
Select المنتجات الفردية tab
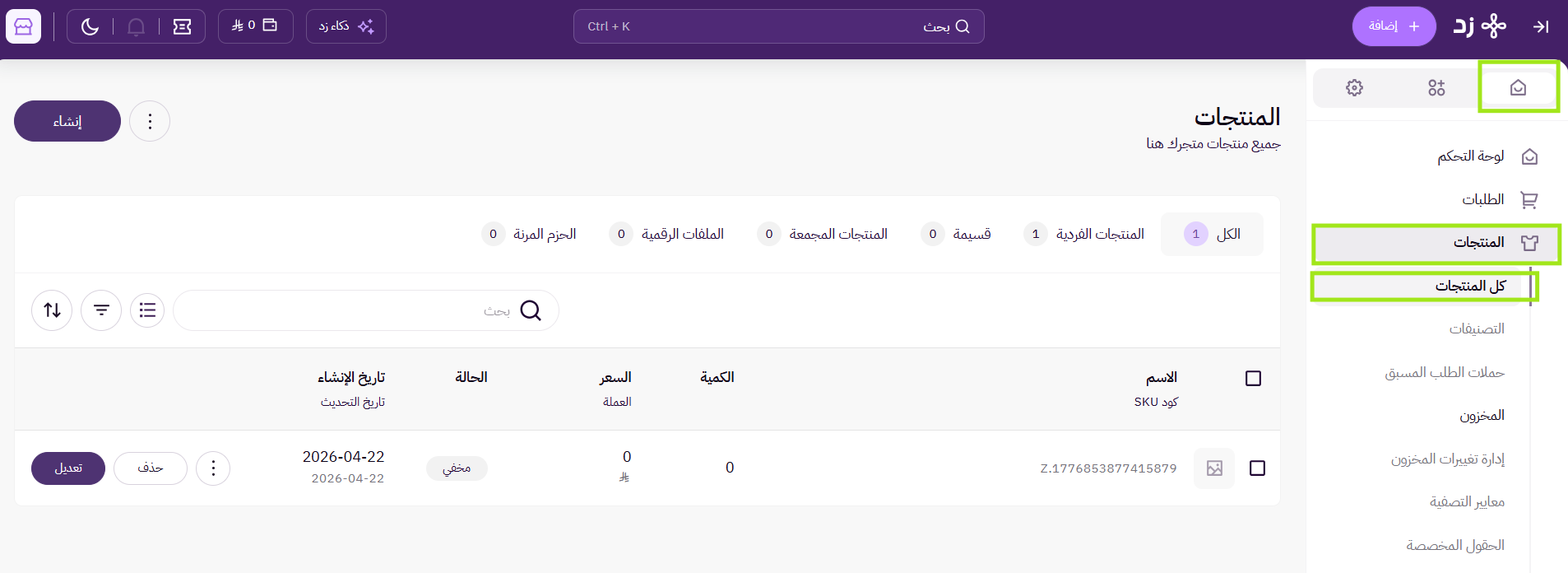coord(1083,234)
